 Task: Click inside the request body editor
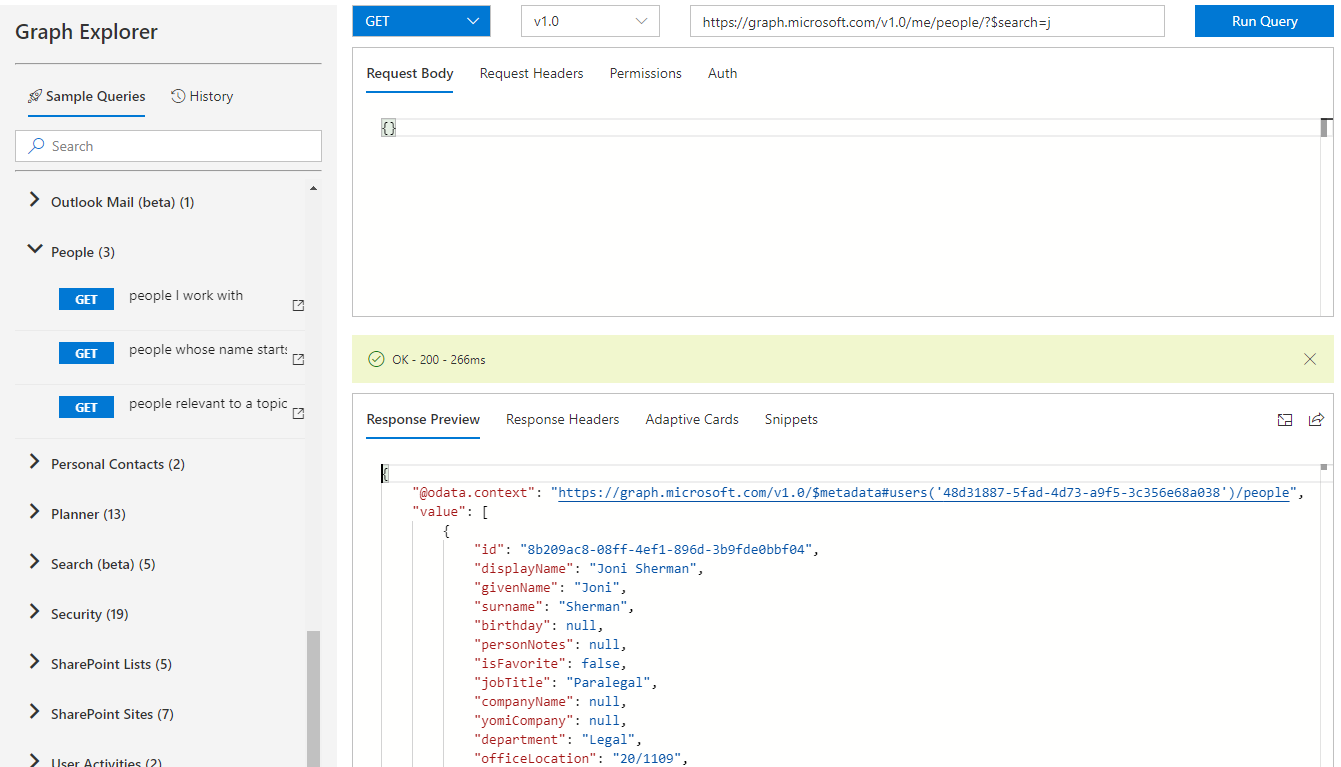[850, 215]
